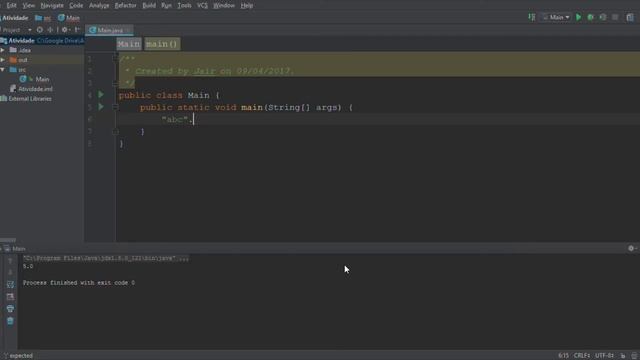Click Run with Coverage icon in toolbar
Screen dimensions: 640x360
(603, 17)
